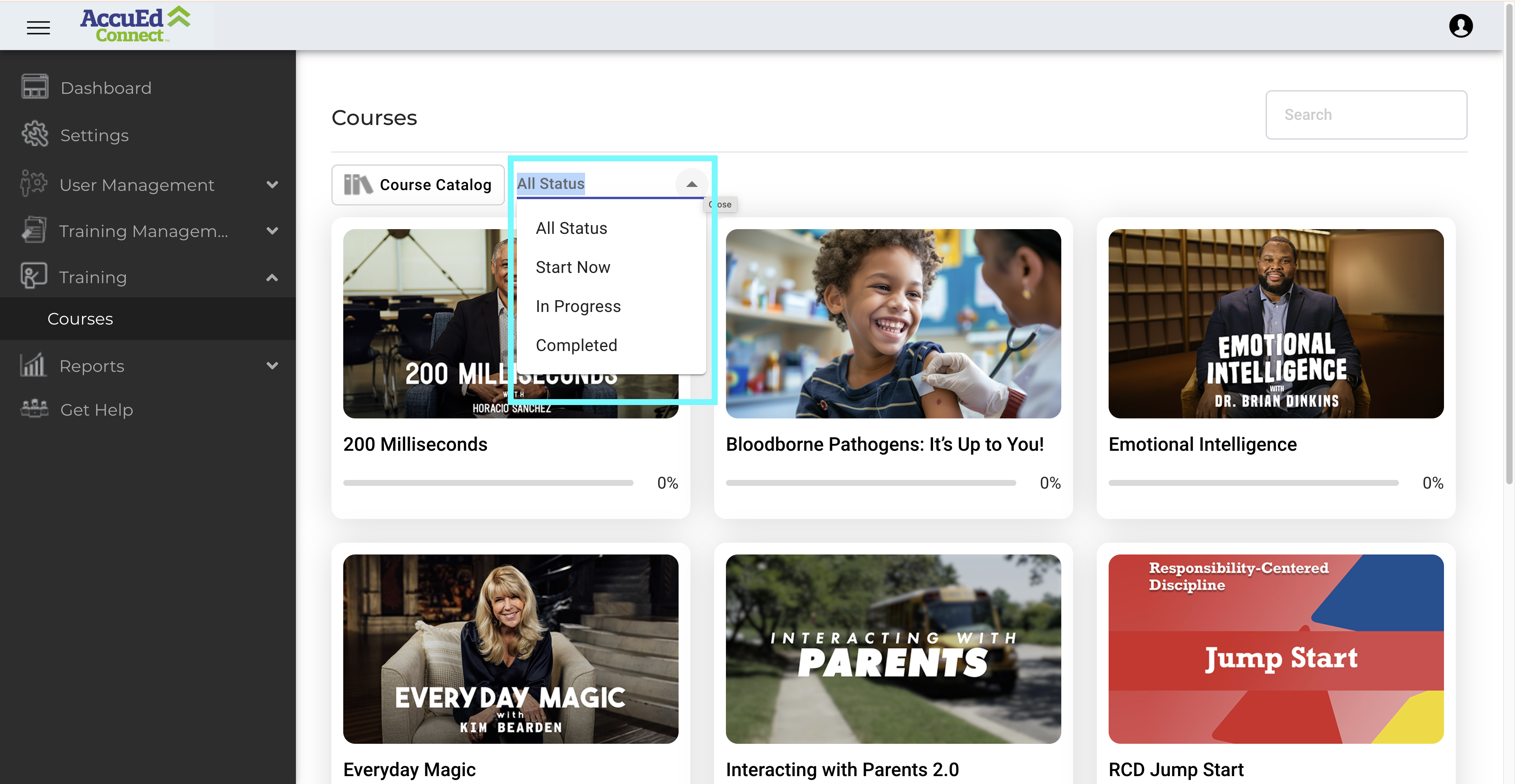Screen dimensions: 1515x784
Task: Open the Courses sidebar item
Action: (x=80, y=319)
